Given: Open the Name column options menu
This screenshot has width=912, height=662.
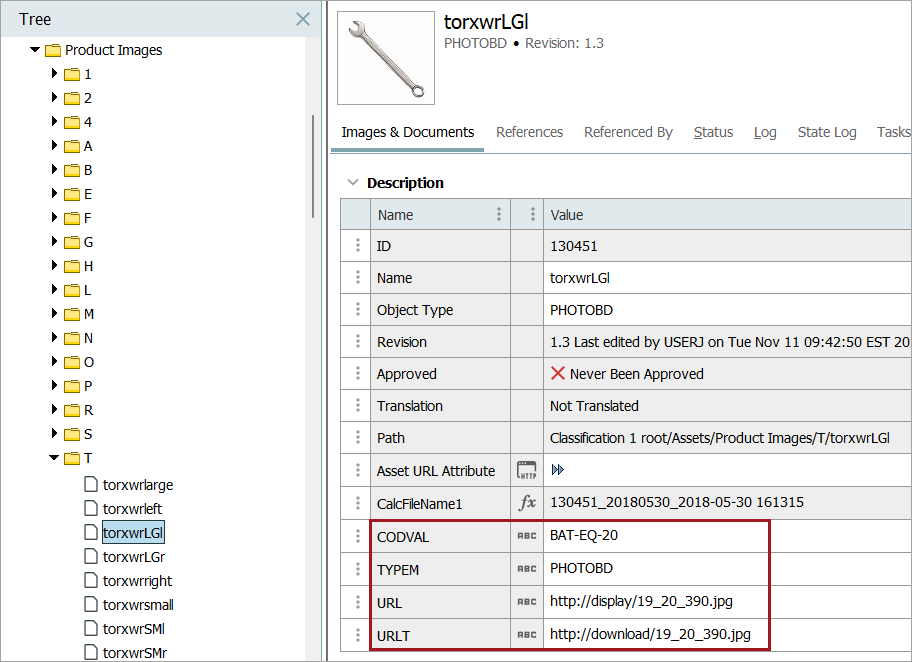Looking at the screenshot, I should [x=499, y=215].
